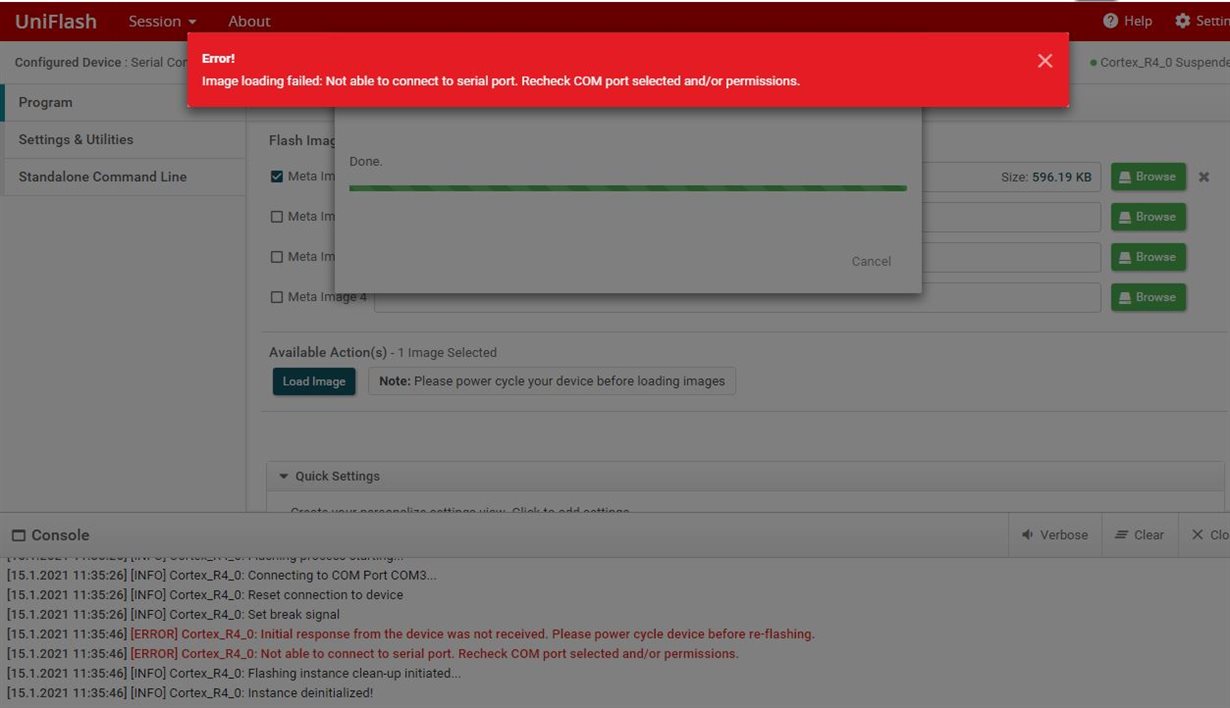Browse for the first meta image file
This screenshot has height=708, width=1230.
[1148, 177]
